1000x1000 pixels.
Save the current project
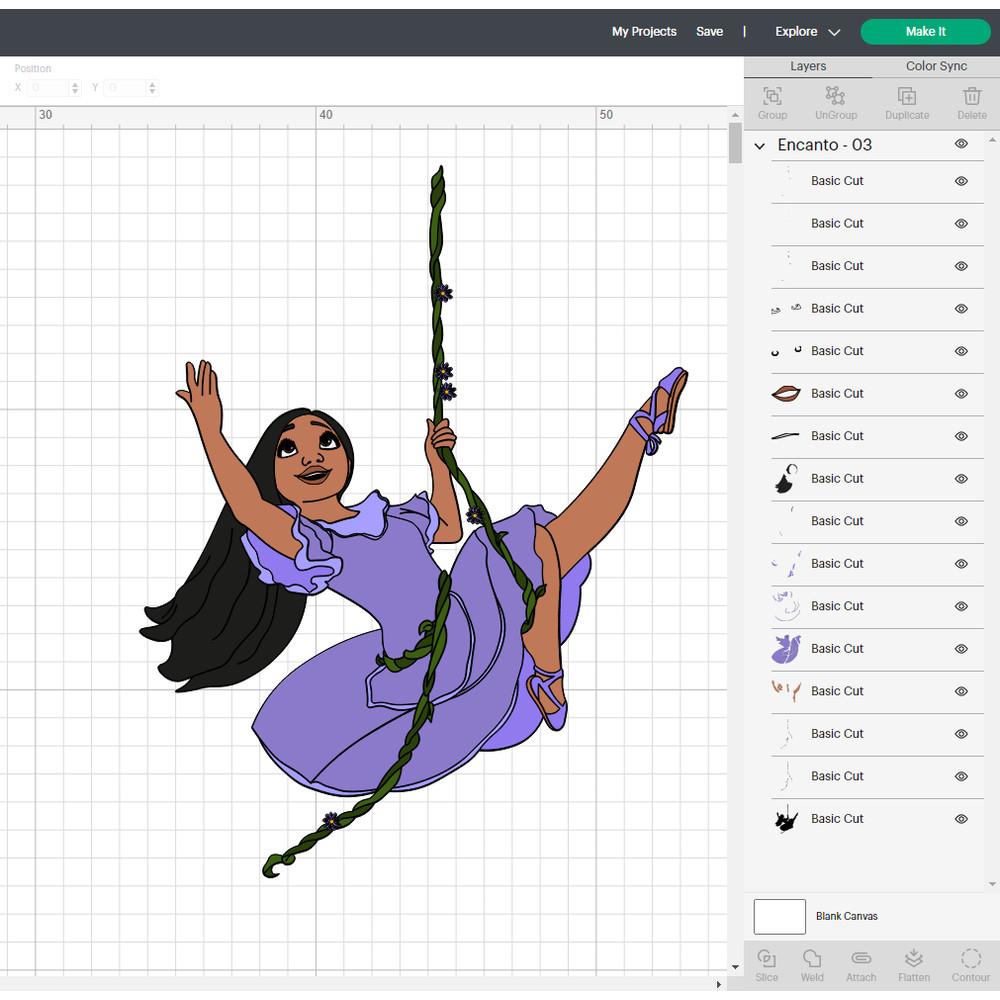[710, 31]
